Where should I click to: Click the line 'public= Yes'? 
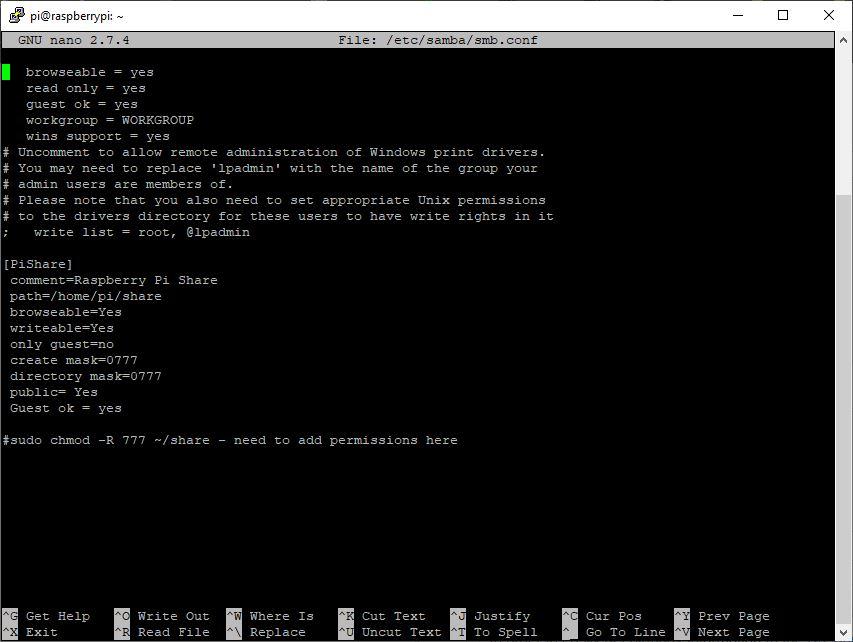[54, 392]
